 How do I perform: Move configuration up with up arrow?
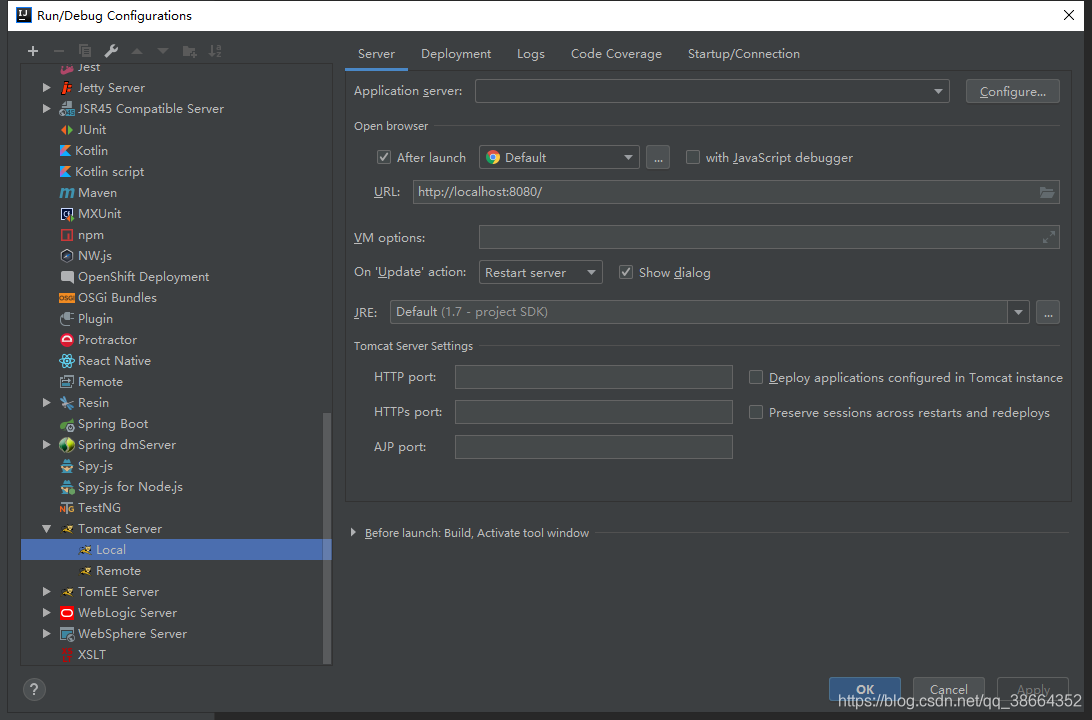137,51
